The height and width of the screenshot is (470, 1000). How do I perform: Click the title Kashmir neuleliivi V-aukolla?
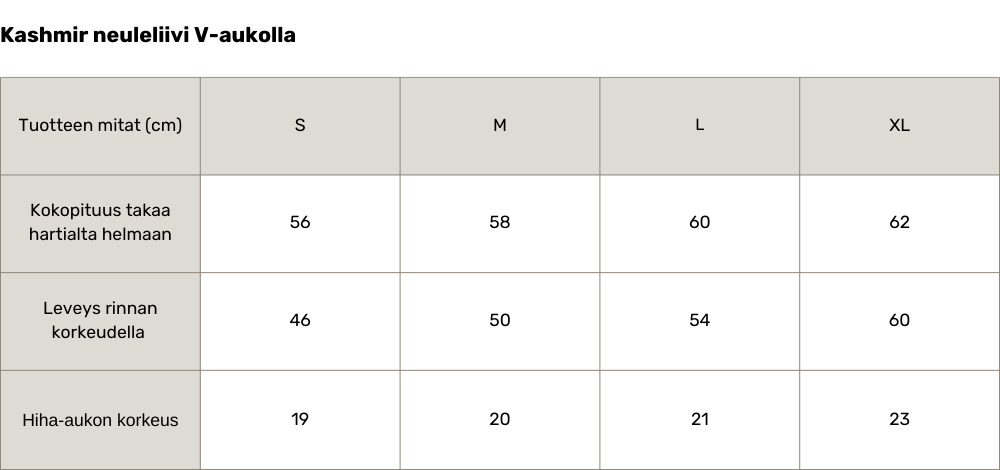coord(148,36)
